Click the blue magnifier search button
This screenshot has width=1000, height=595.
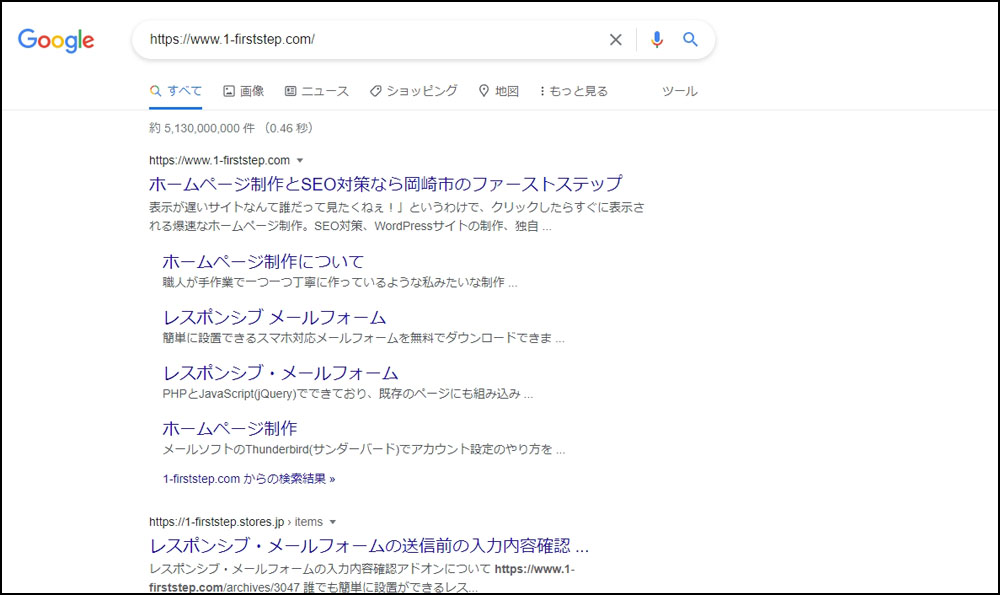point(690,40)
